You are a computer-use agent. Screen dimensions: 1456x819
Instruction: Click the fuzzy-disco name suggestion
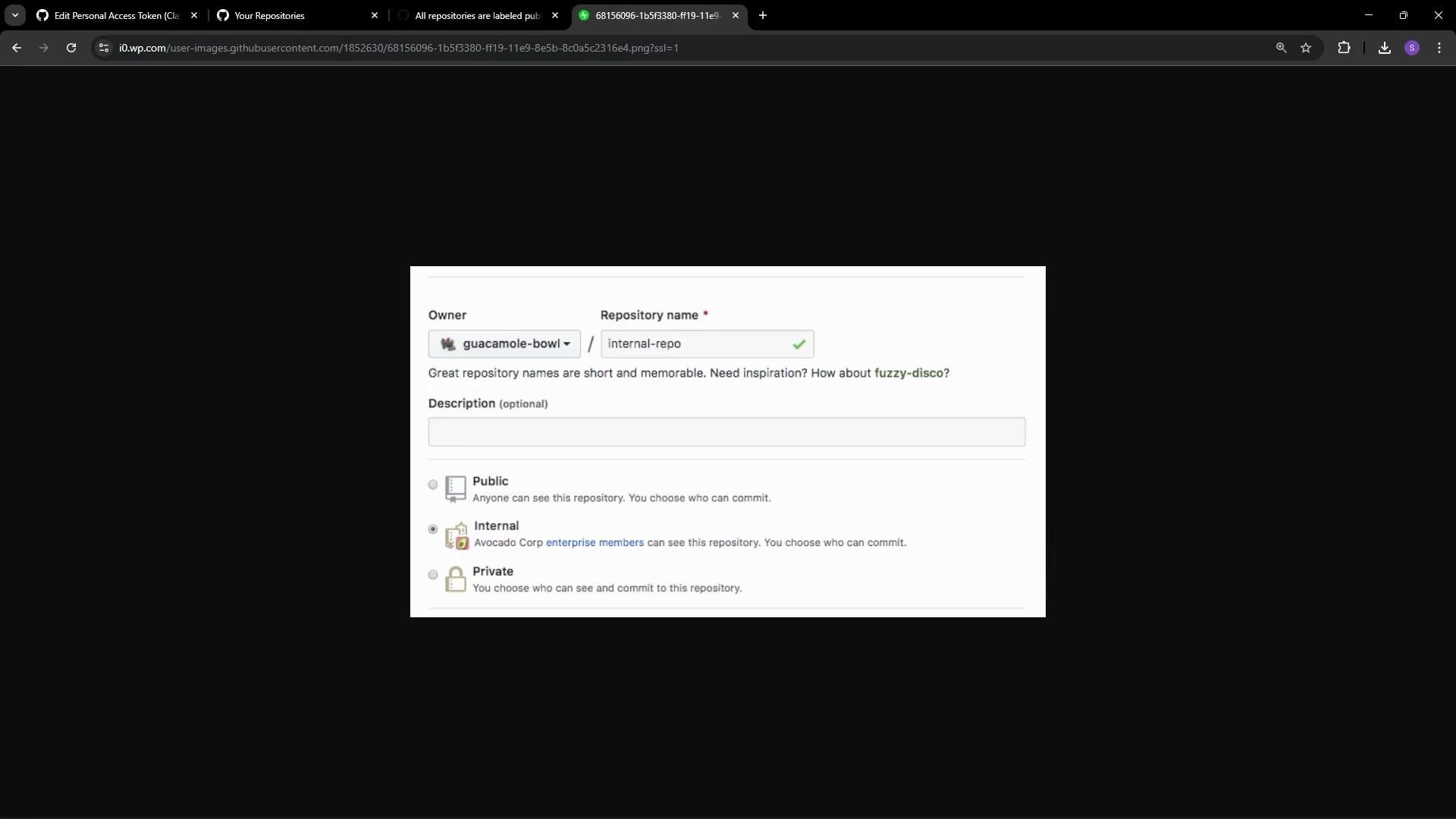908,373
